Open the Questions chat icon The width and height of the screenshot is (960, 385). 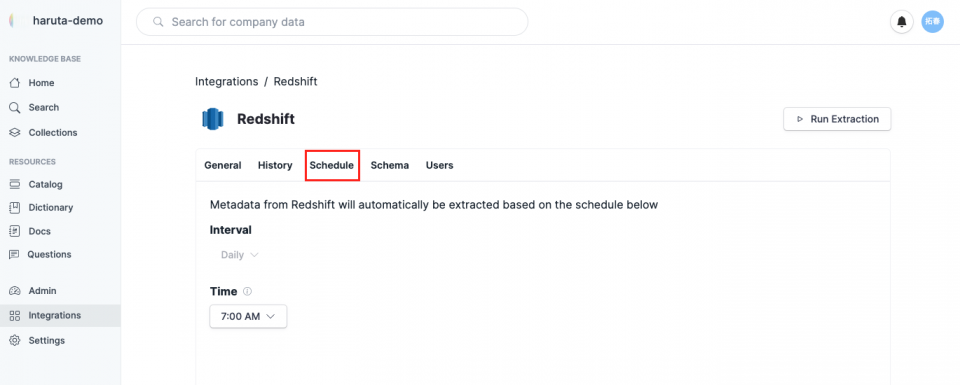click(15, 255)
